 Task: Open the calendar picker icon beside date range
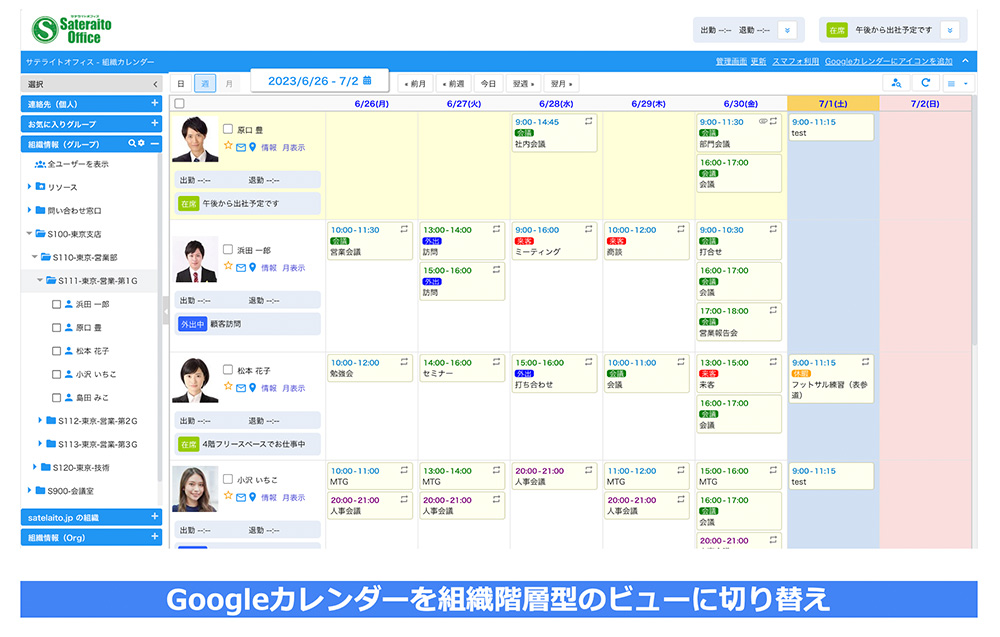[x=367, y=80]
